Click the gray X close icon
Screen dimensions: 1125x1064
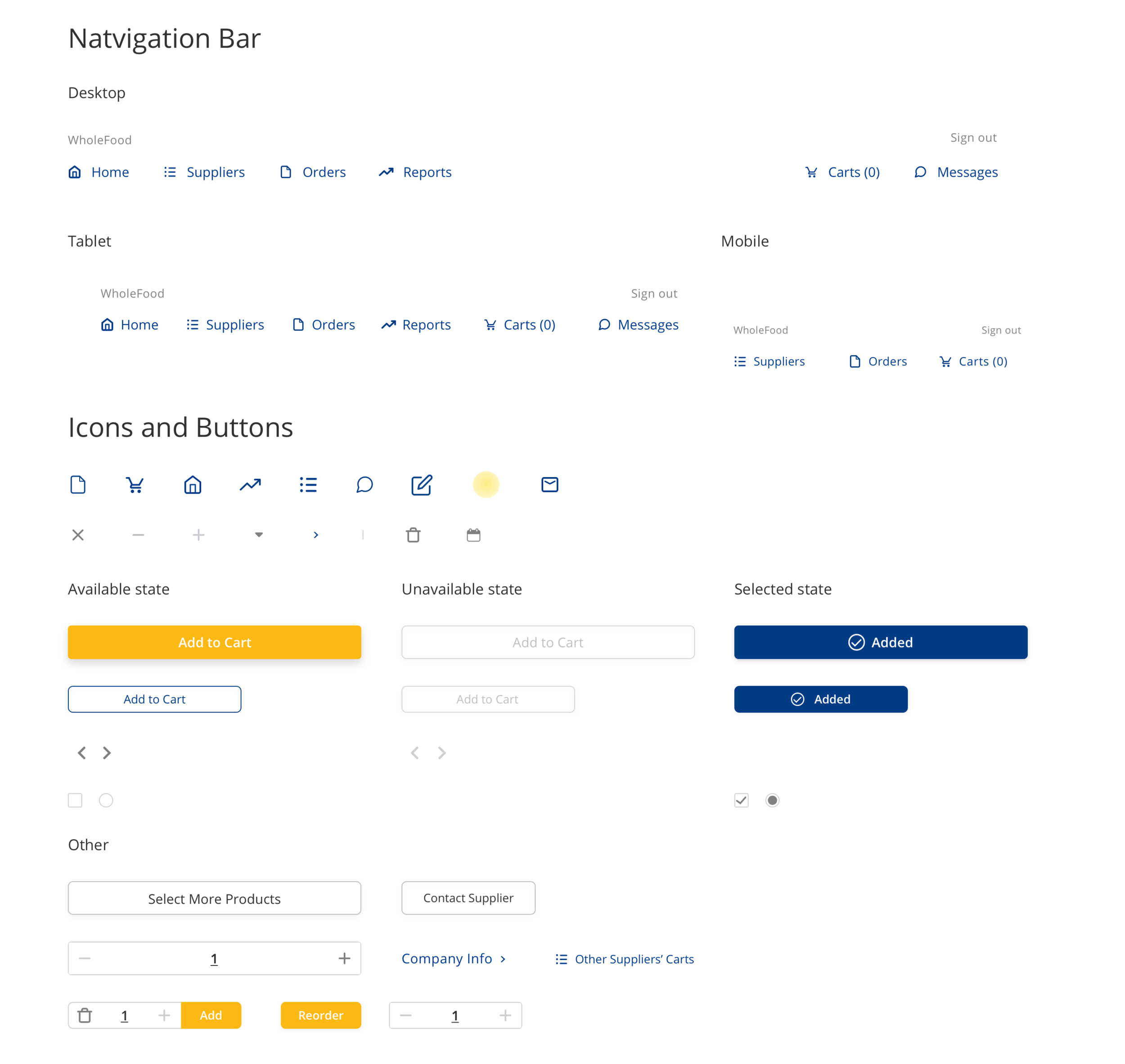[x=78, y=535]
